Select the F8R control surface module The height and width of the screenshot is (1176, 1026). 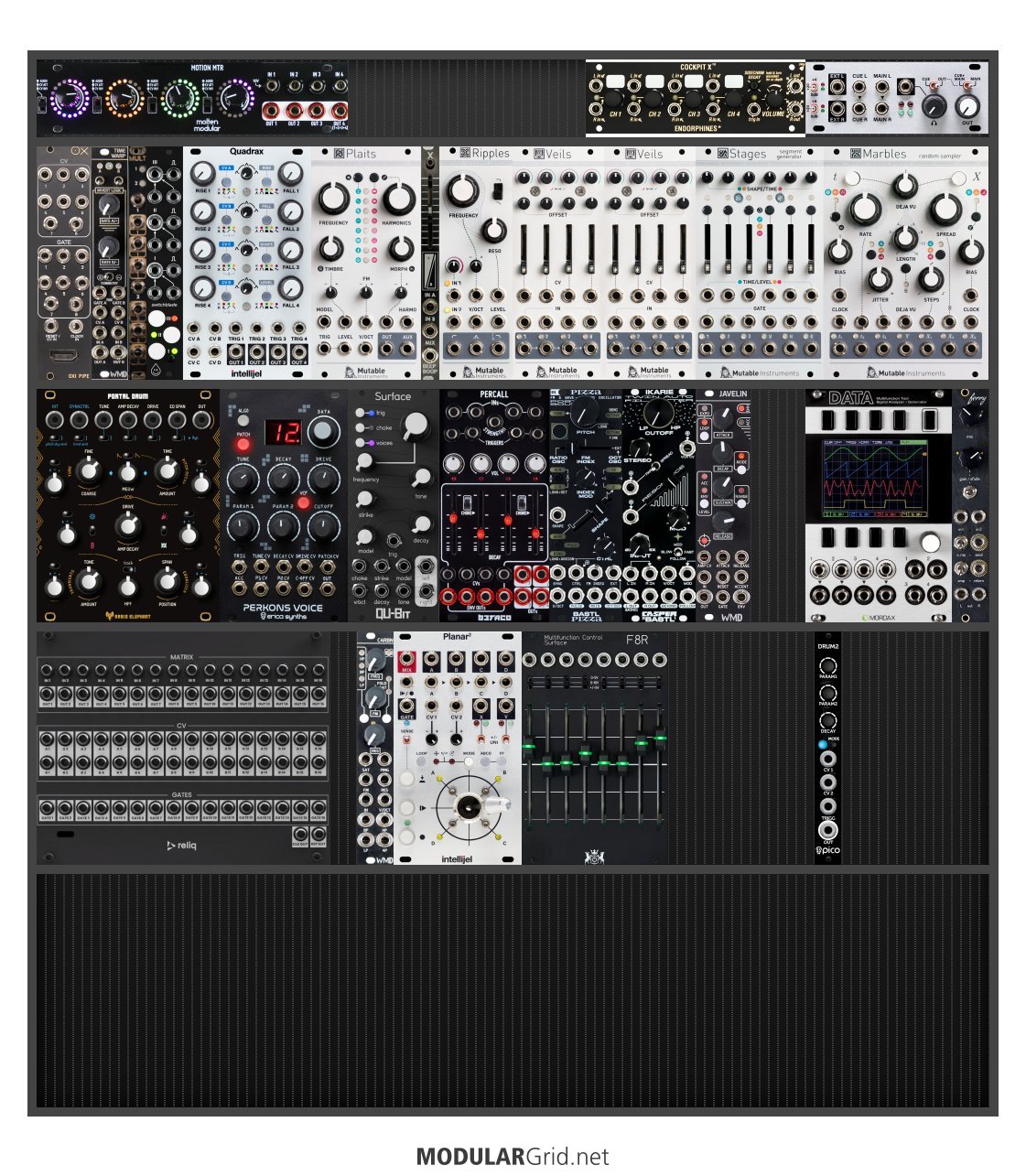click(x=595, y=748)
